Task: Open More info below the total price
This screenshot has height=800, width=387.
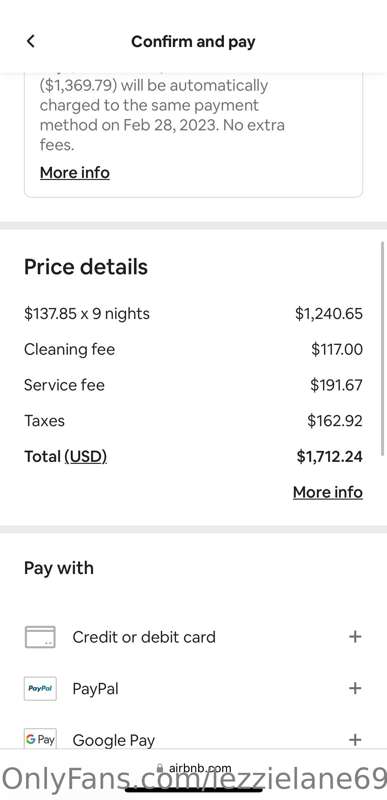Action: (328, 492)
